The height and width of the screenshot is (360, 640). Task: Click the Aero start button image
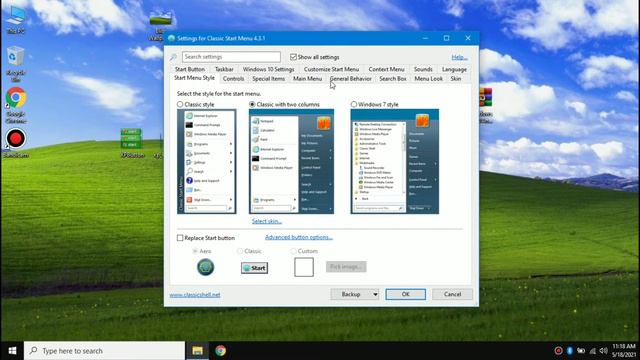click(x=205, y=267)
